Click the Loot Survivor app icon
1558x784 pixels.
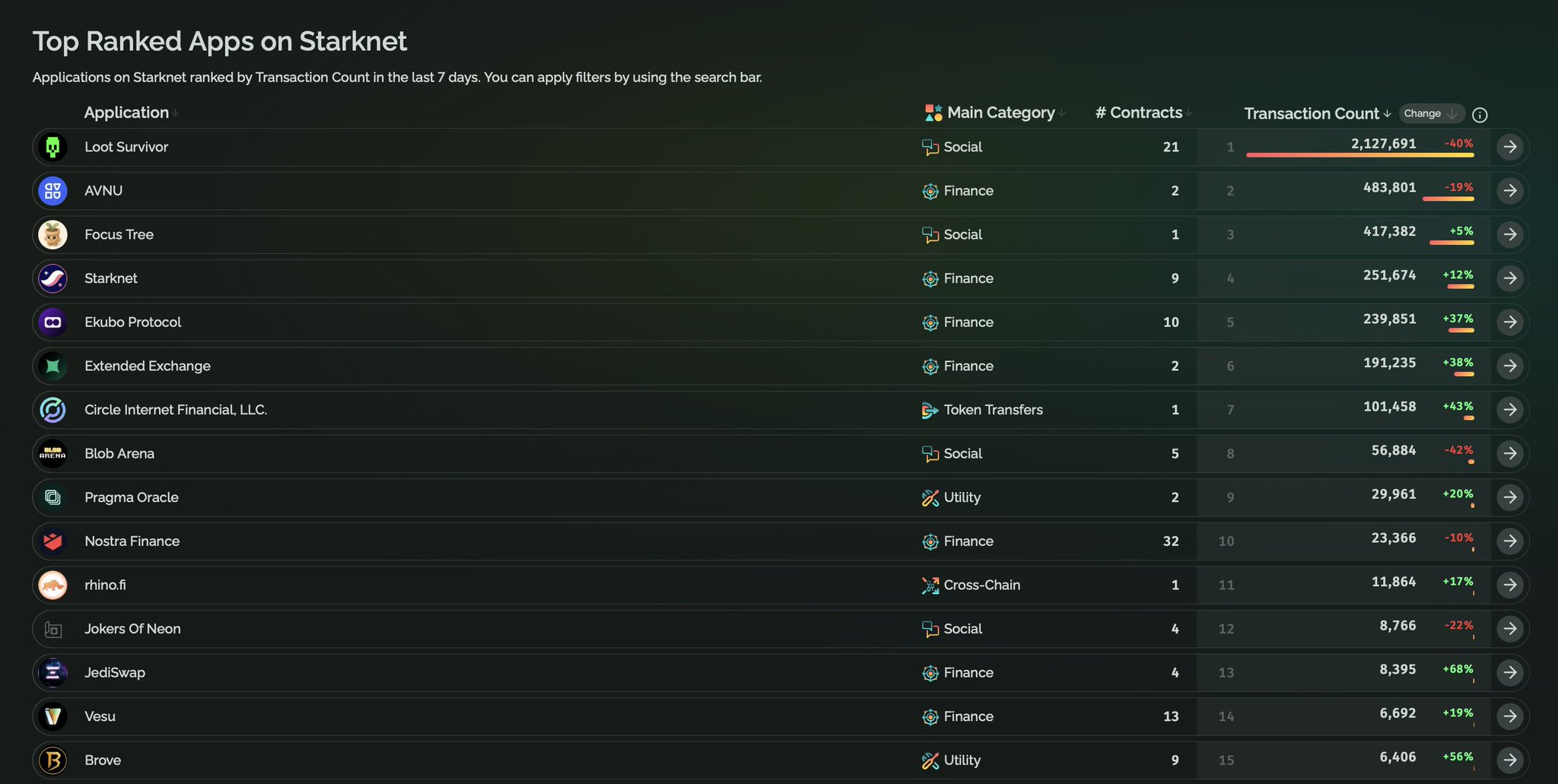click(x=52, y=147)
